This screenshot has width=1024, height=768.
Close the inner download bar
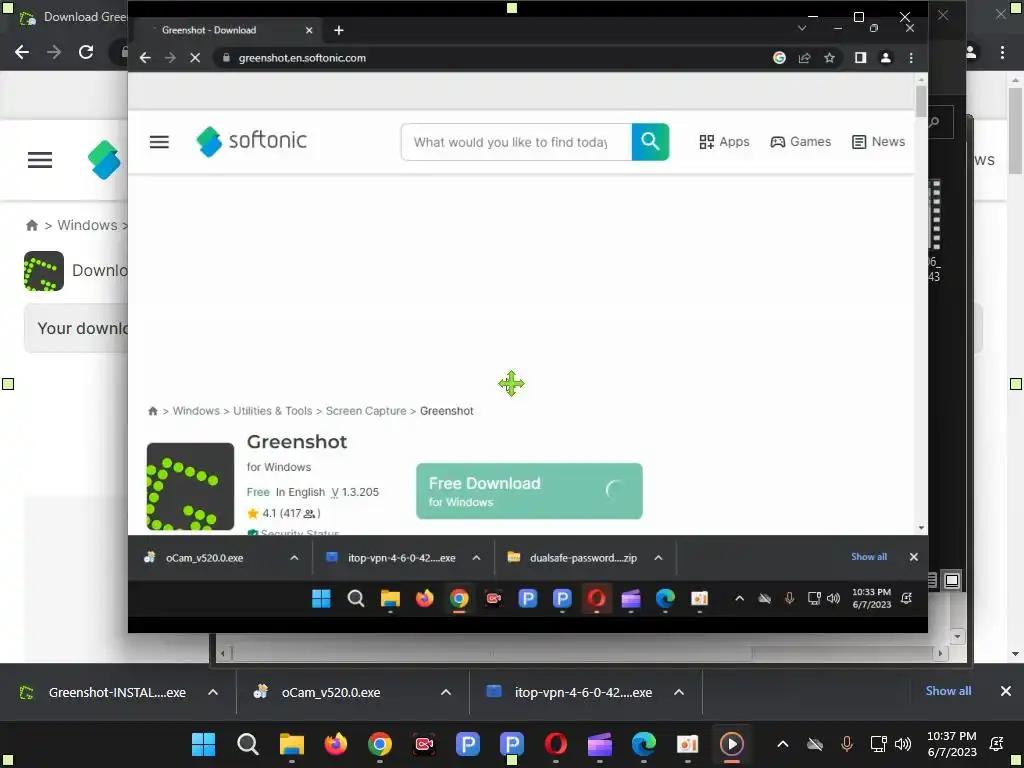point(914,557)
